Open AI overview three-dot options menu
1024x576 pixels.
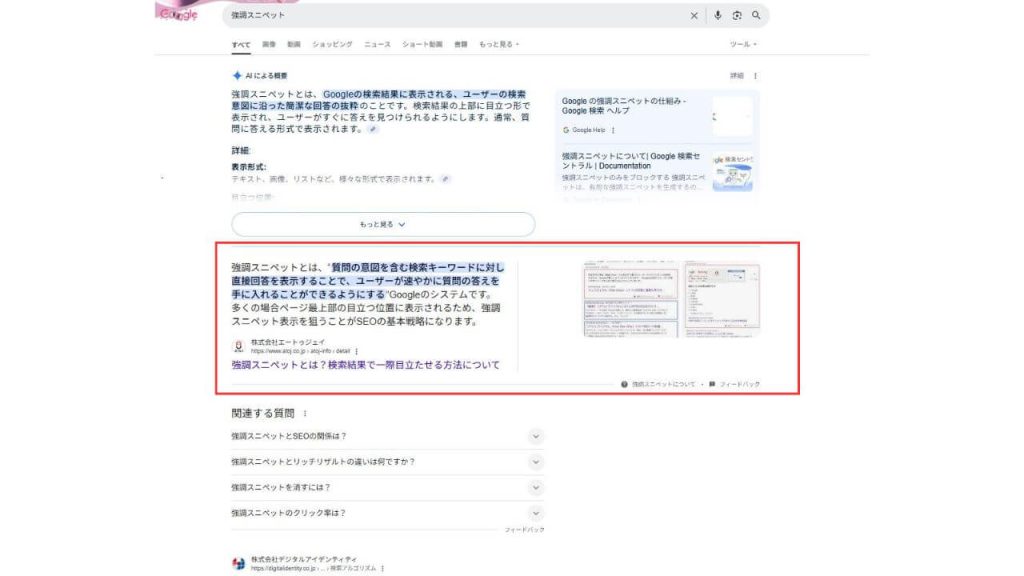[x=756, y=76]
